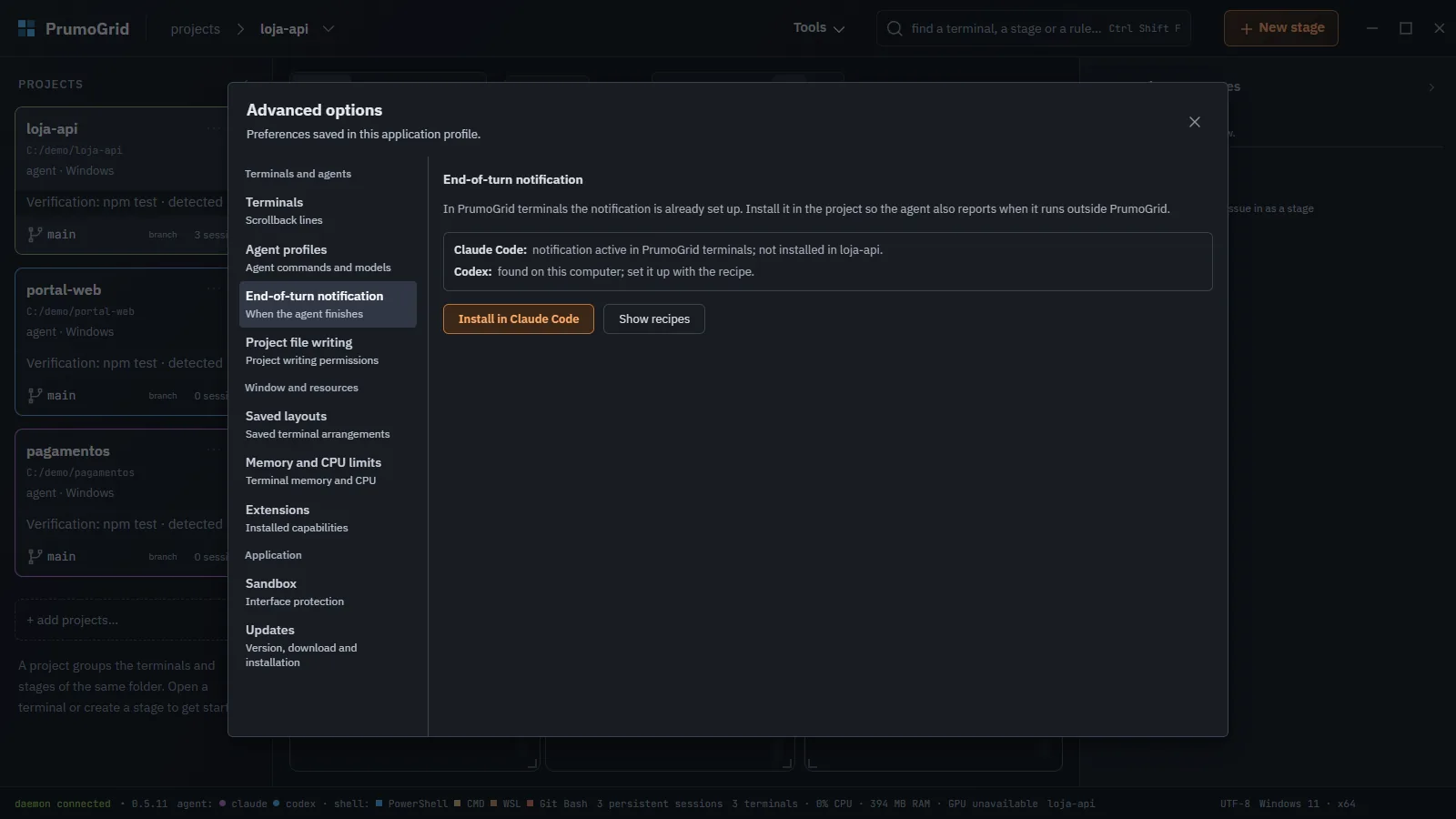Click the PrumoGrid logo icon
This screenshot has height=819, width=1456.
click(26, 29)
